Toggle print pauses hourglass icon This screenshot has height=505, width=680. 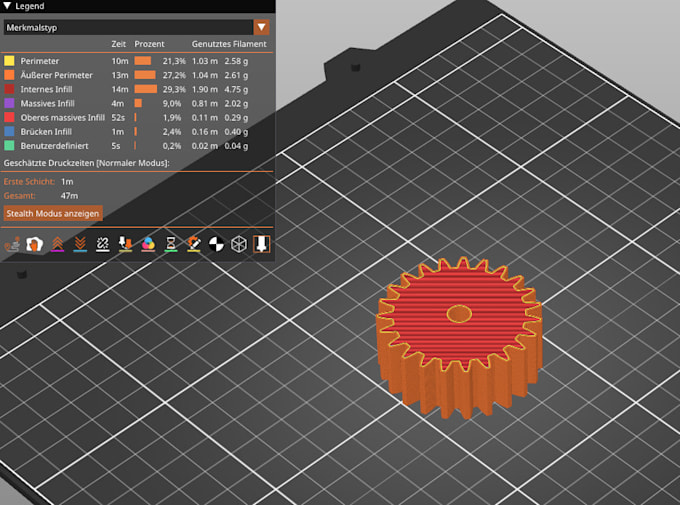click(x=171, y=244)
